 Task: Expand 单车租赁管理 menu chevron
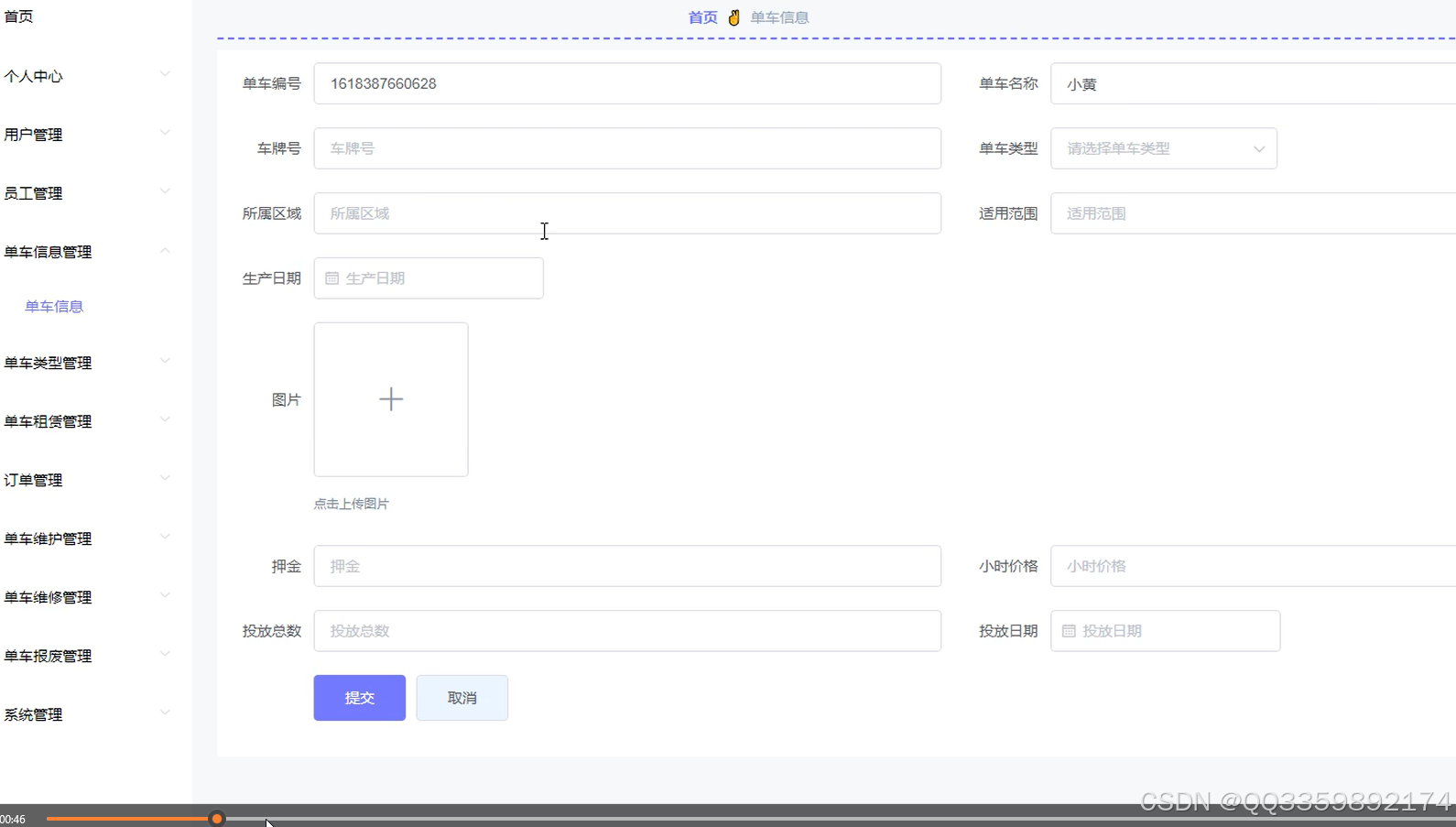tap(165, 419)
